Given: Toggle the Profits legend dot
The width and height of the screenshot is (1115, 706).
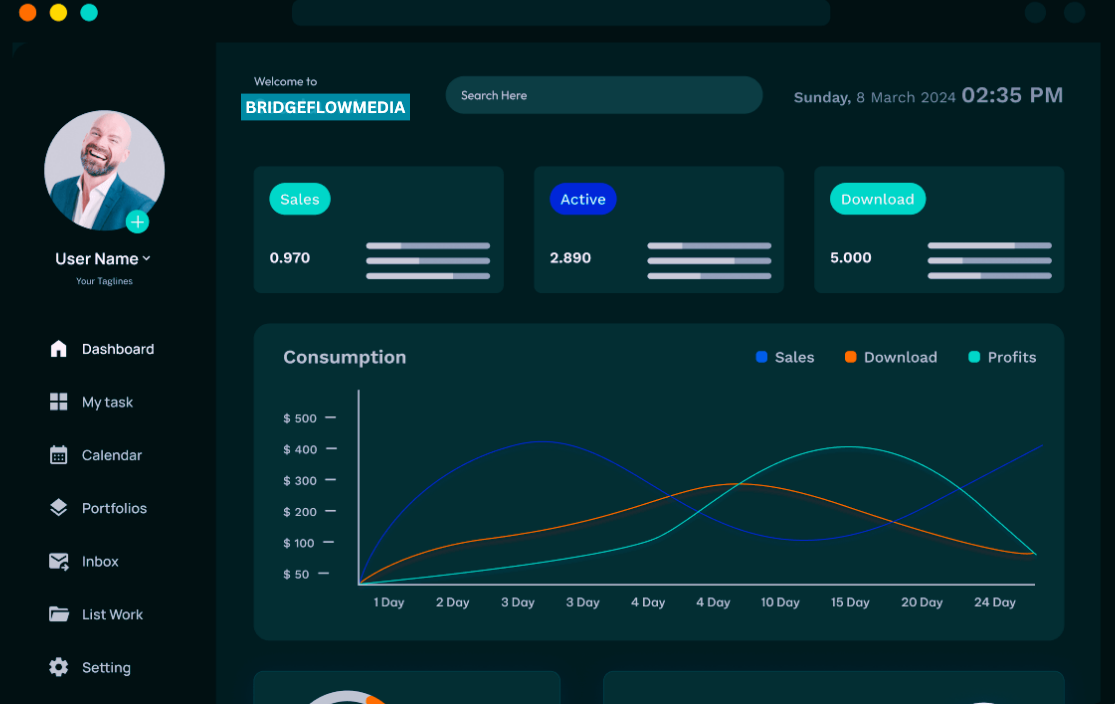Looking at the screenshot, I should coord(975,357).
